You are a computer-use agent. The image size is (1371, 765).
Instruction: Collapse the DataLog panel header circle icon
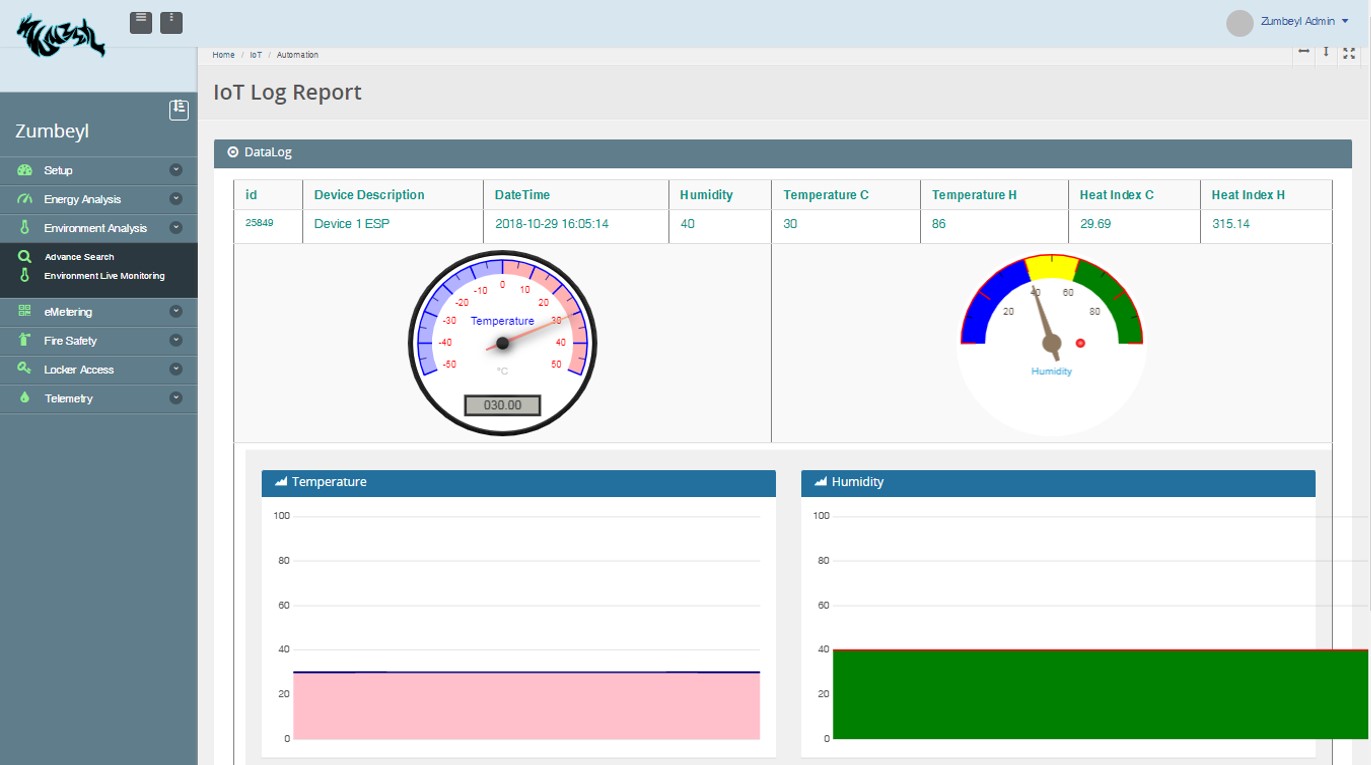tap(233, 153)
